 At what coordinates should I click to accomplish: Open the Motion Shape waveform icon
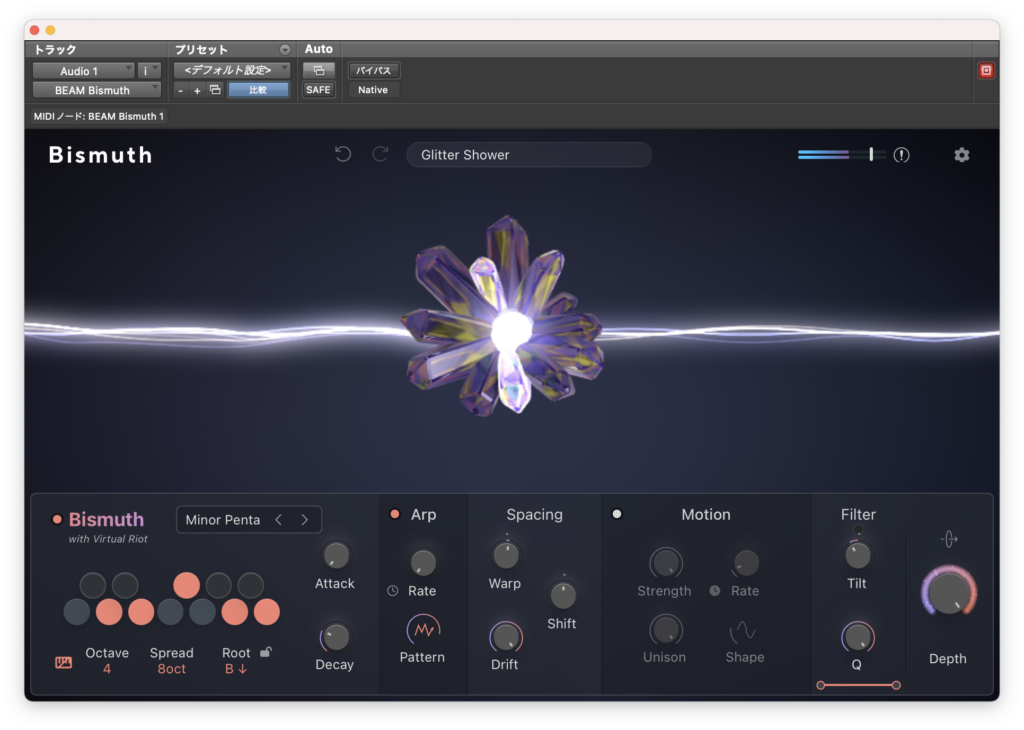tap(743, 631)
